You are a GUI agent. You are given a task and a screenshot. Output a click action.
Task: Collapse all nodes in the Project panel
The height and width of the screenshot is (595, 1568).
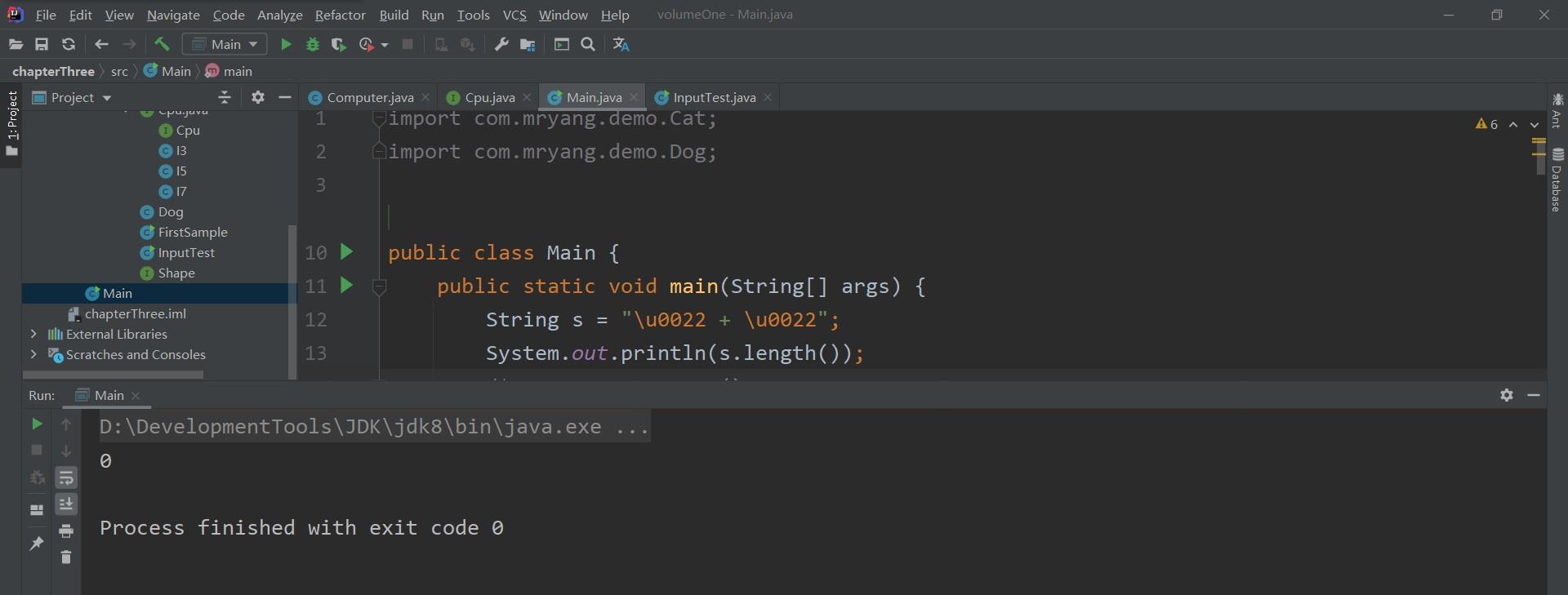tap(225, 97)
